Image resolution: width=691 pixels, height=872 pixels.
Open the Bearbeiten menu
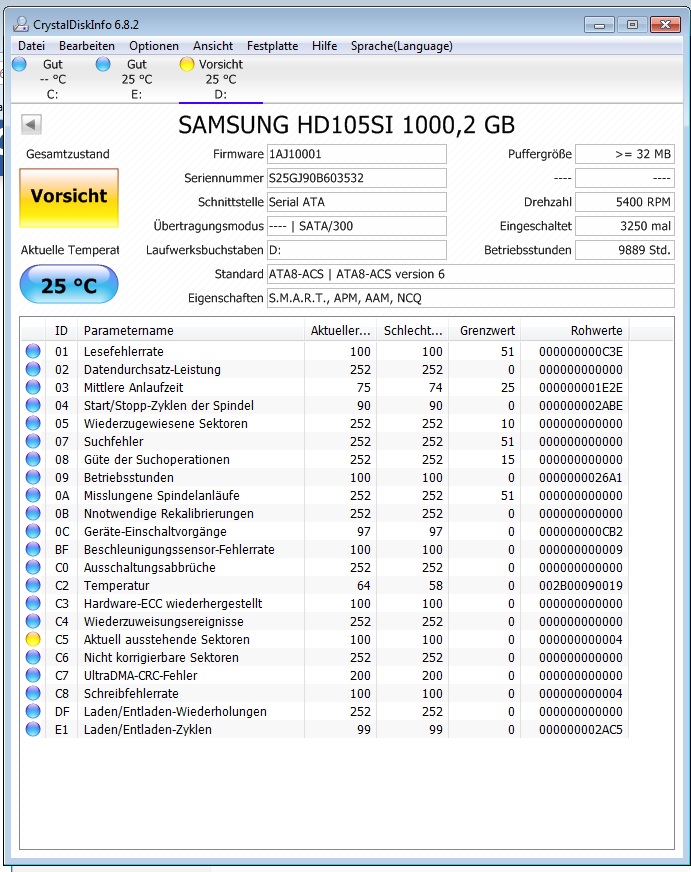click(x=87, y=46)
